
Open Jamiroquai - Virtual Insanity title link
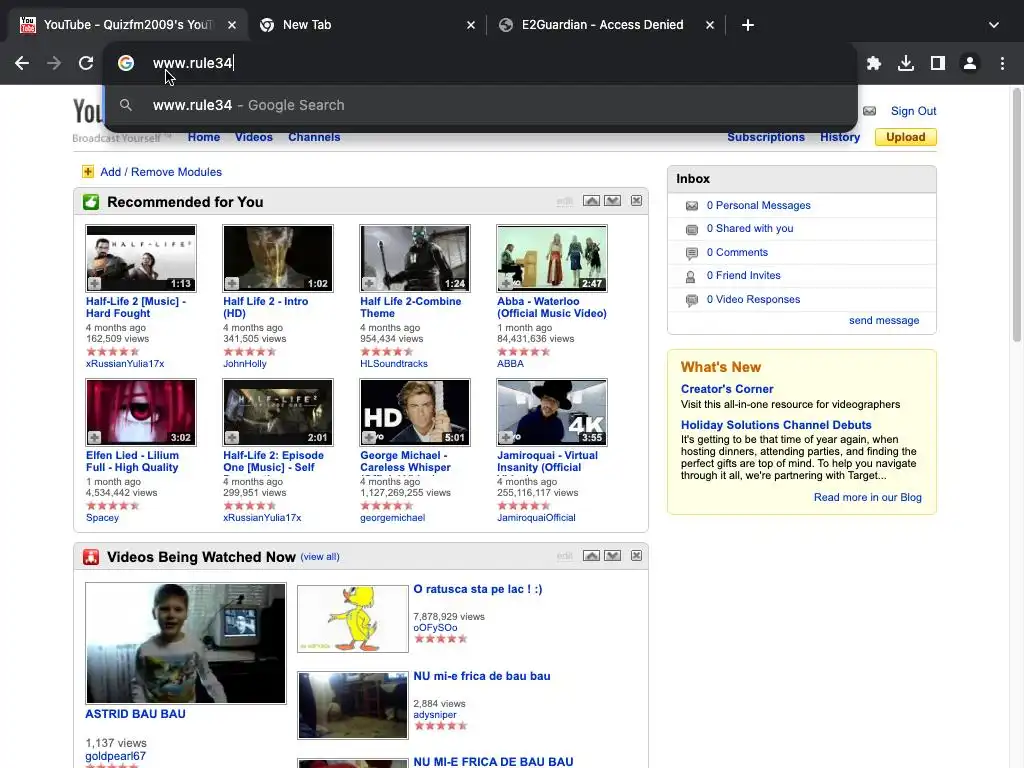[x=547, y=461]
